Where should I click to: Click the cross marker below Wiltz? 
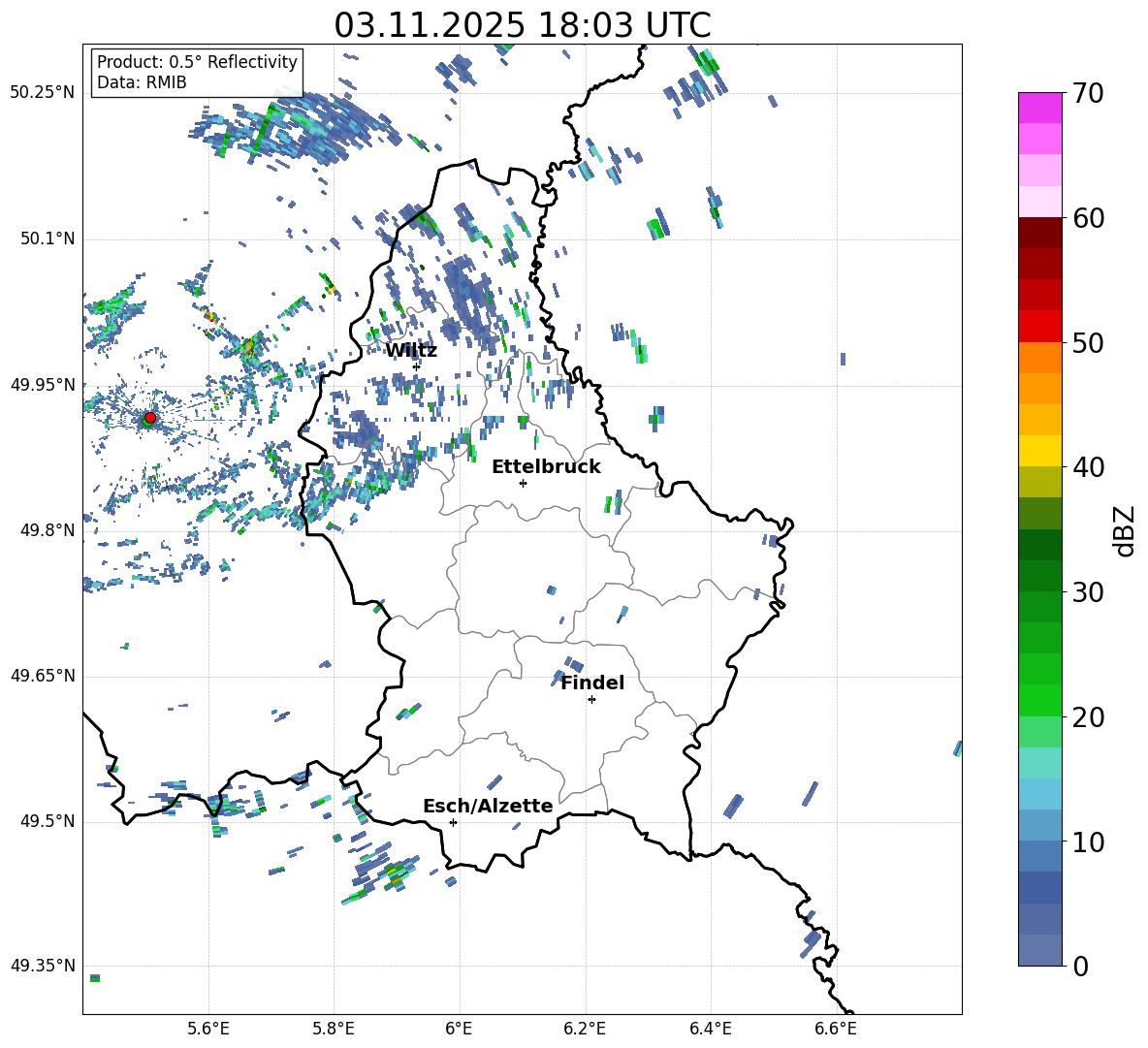point(417,367)
